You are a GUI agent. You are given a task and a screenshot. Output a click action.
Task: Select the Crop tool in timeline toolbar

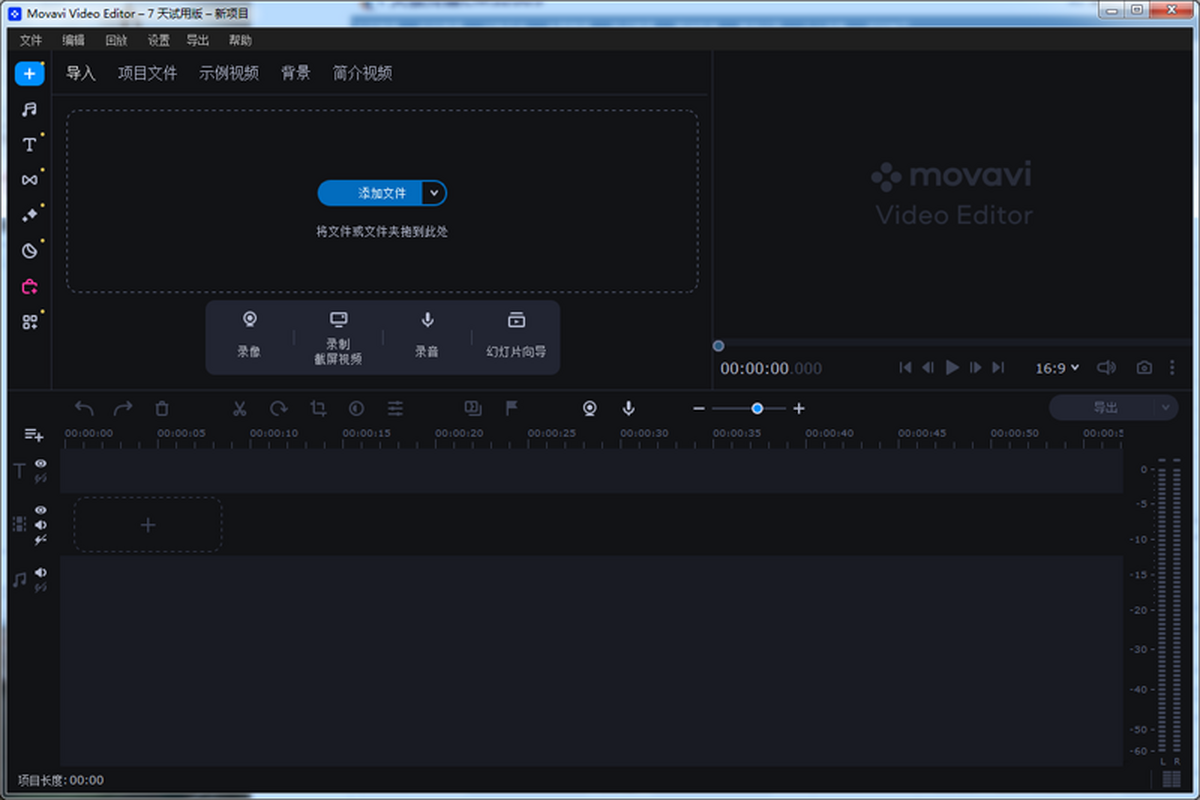pos(318,408)
